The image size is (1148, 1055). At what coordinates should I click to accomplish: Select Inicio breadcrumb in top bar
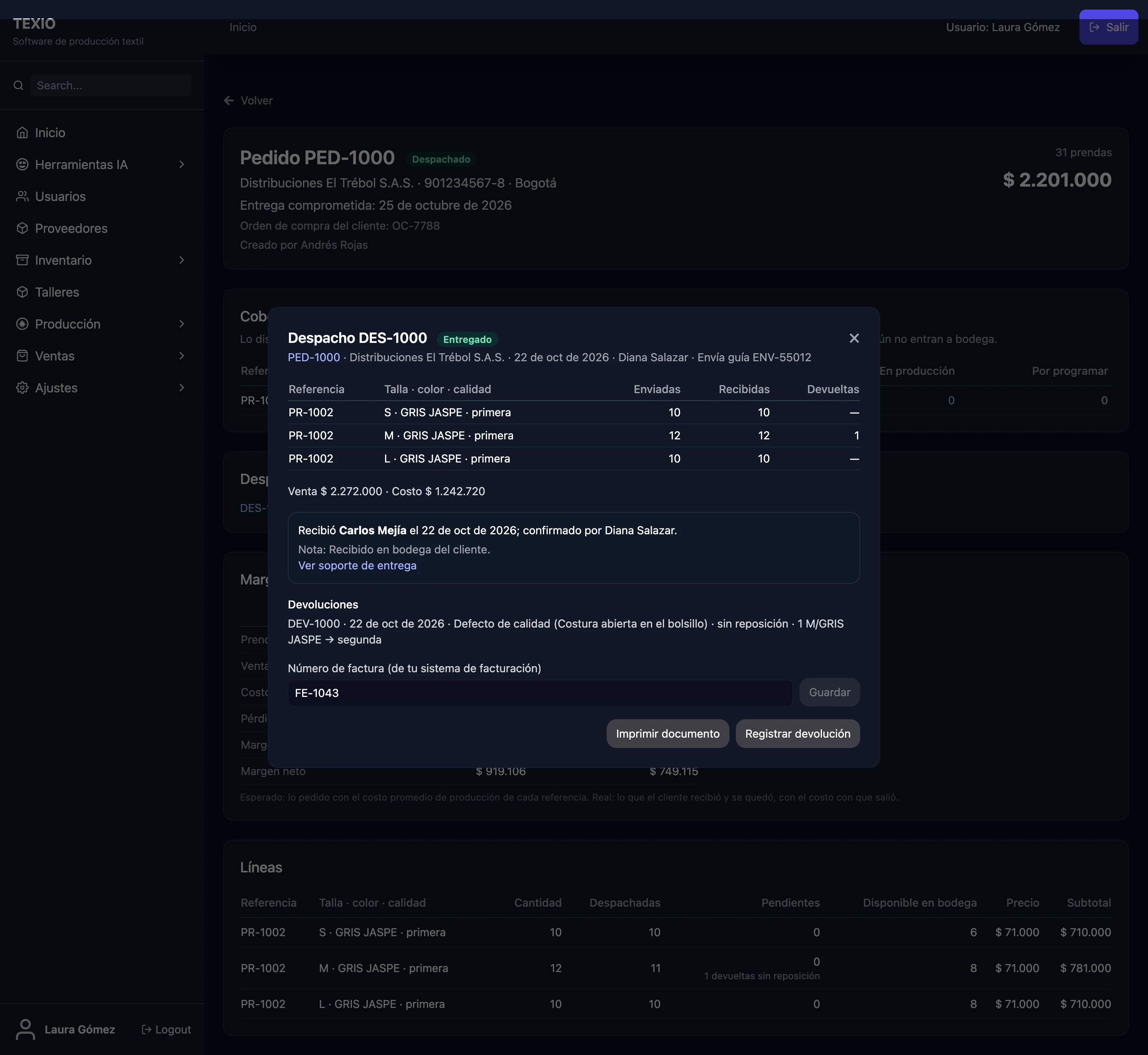(x=243, y=28)
